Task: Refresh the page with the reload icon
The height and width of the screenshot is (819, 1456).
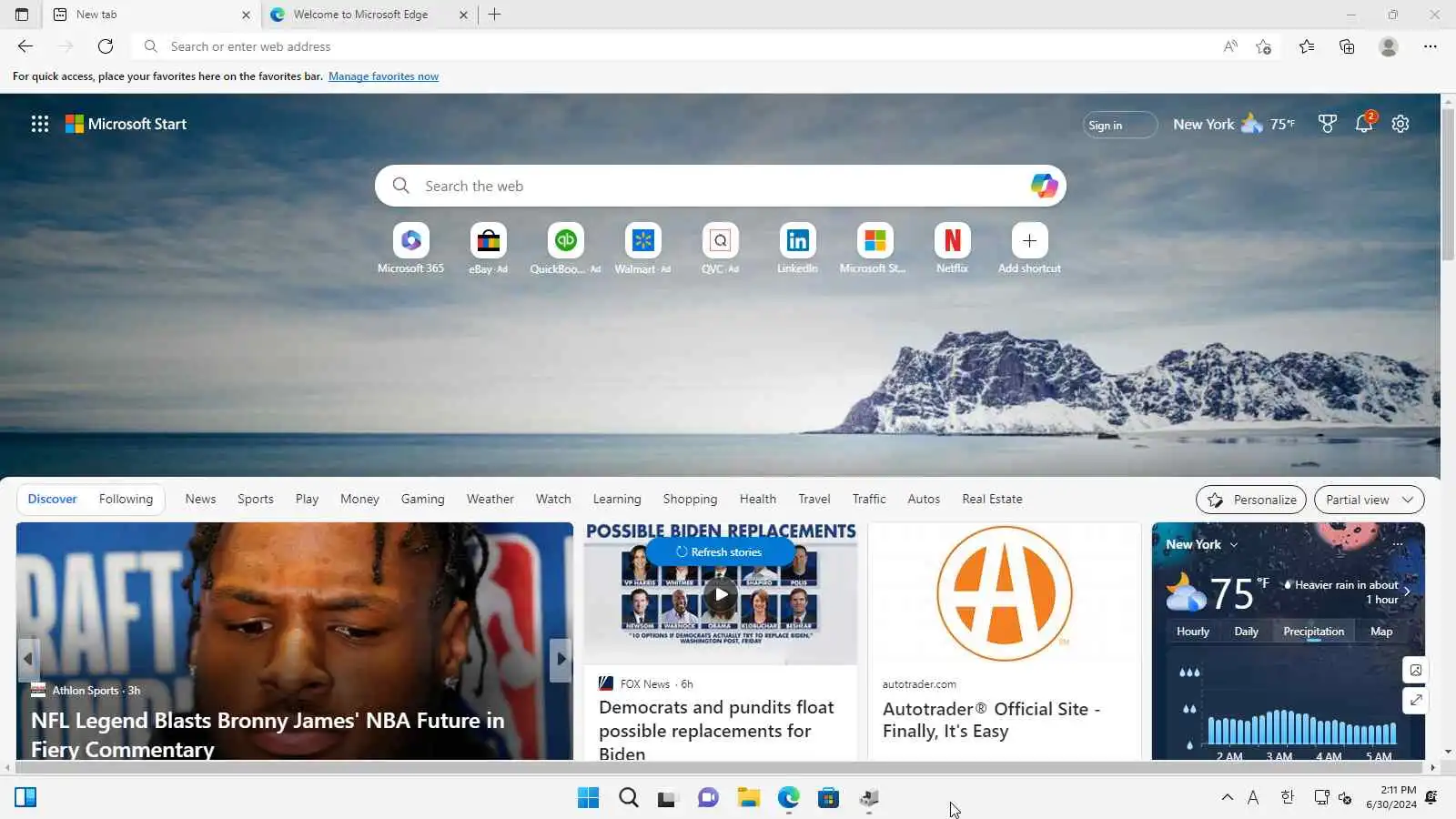Action: pyautogui.click(x=106, y=46)
